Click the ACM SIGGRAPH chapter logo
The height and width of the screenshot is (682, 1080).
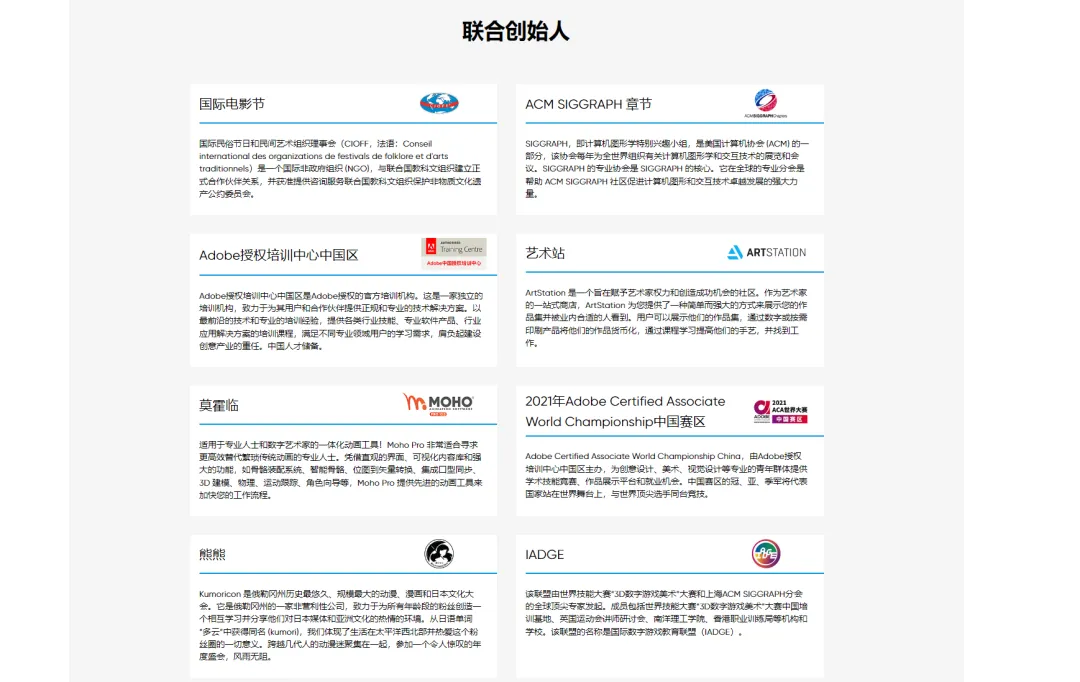pyautogui.click(x=765, y=103)
